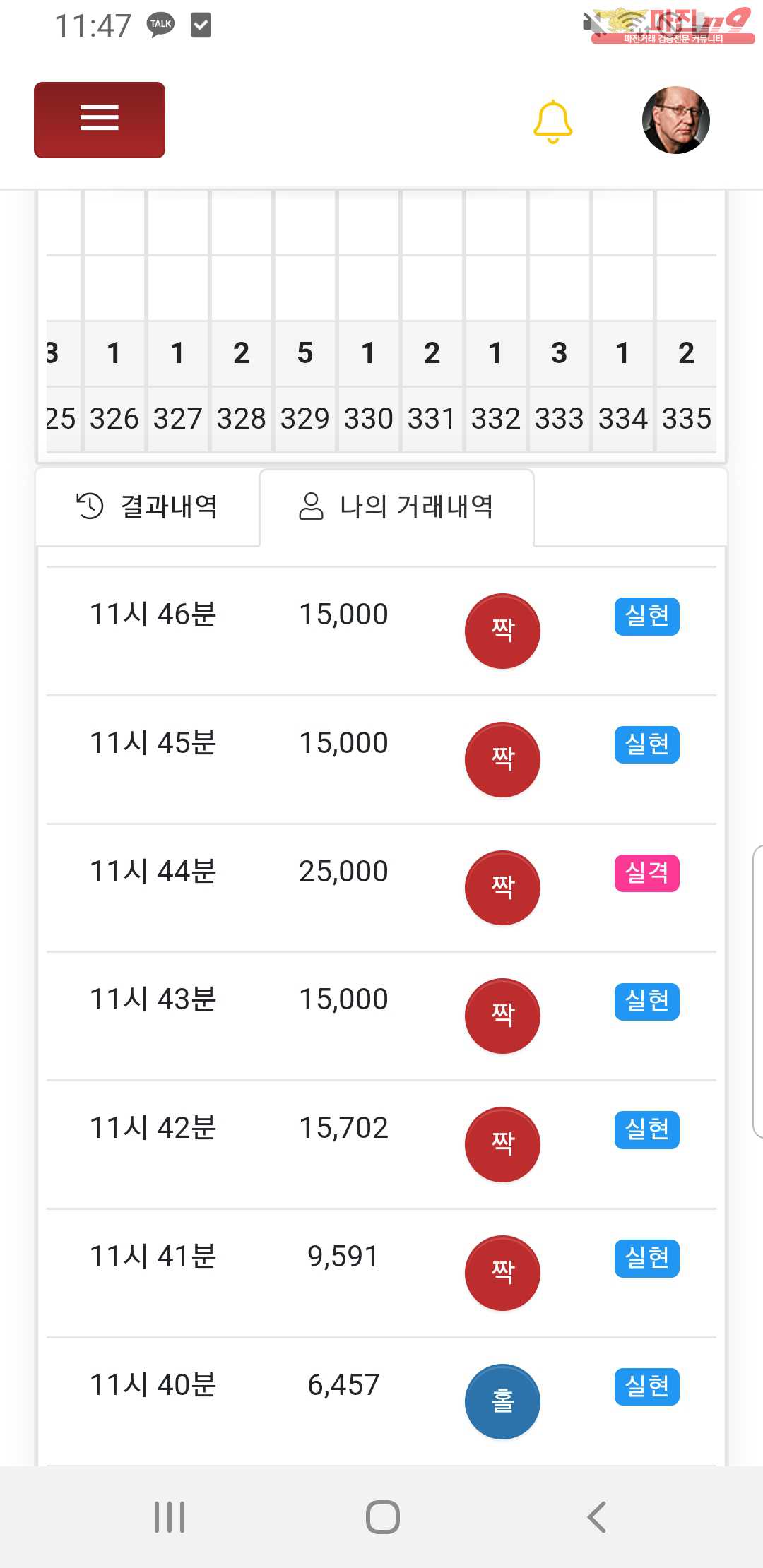This screenshot has width=763, height=1568.
Task: Tap the blue 홀 circle for 11시 40분
Action: 502,1401
